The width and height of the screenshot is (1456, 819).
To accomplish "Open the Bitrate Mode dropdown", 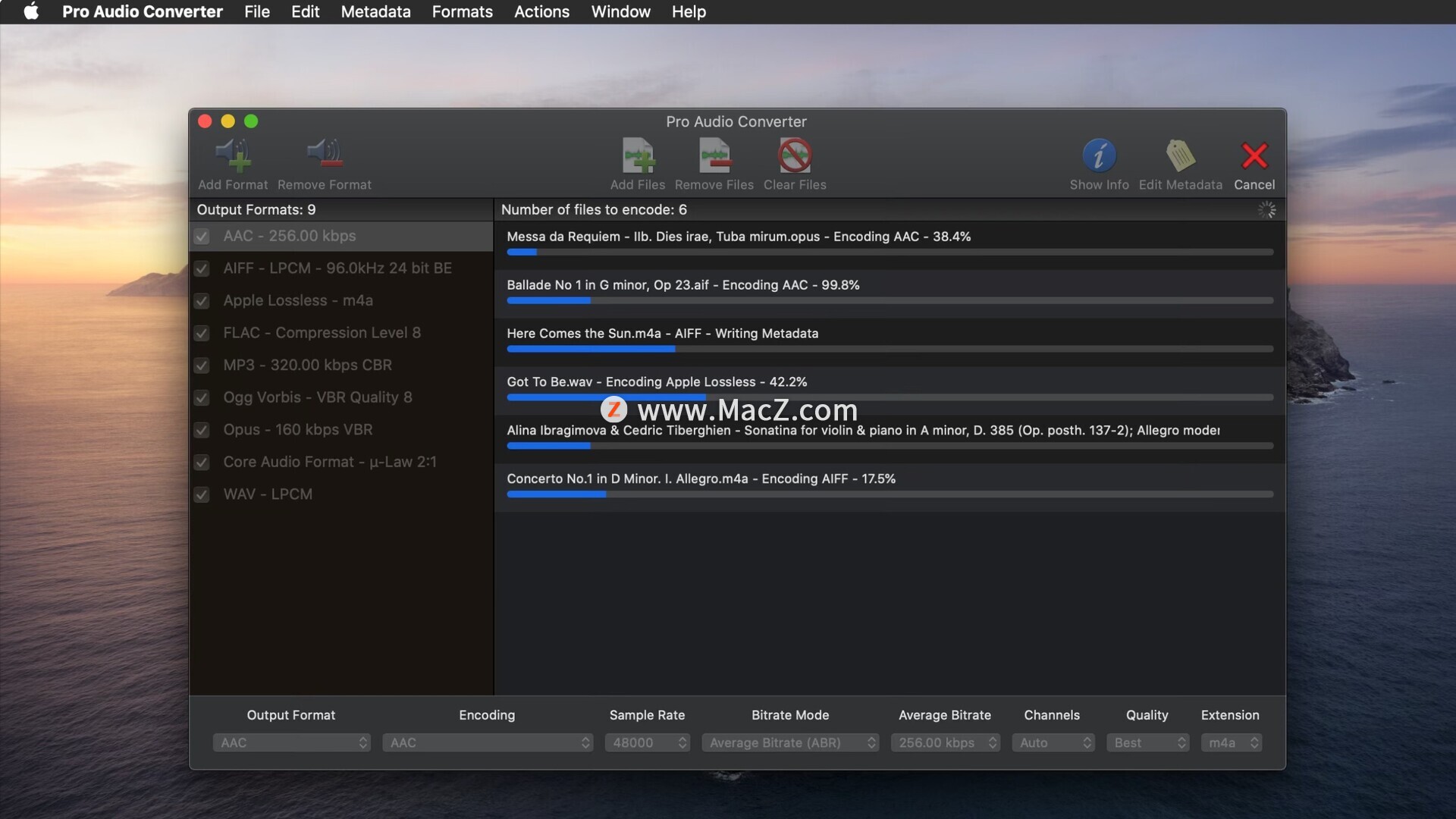I will pyautogui.click(x=790, y=742).
